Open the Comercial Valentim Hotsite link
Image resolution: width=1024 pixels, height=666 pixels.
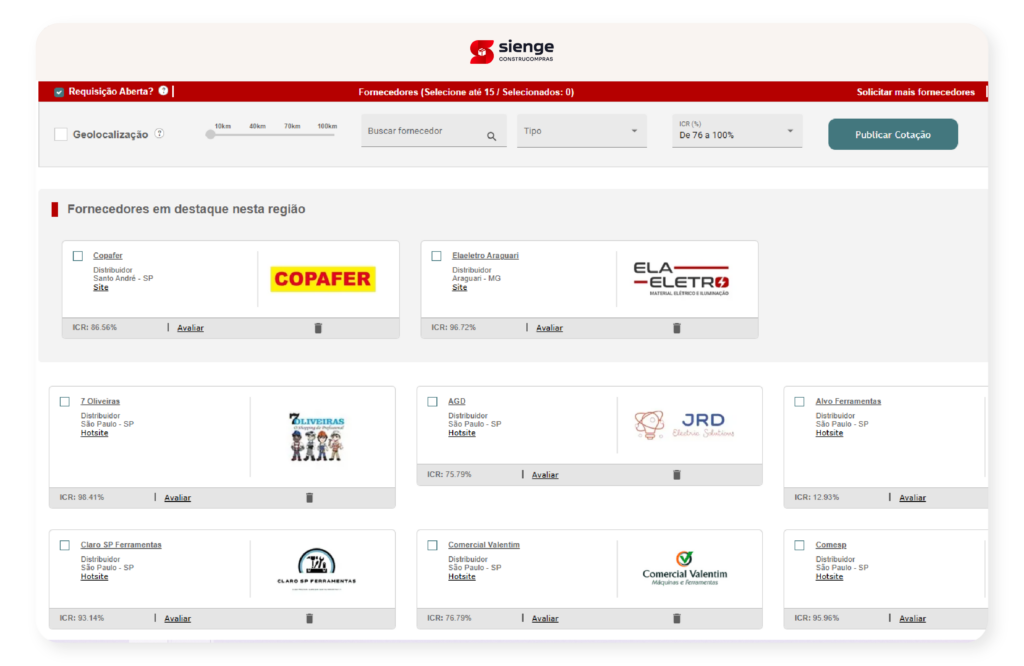[462, 577]
